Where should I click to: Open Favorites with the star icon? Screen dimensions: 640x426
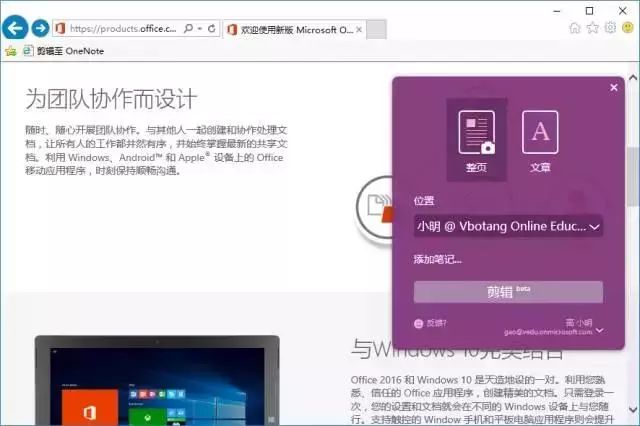(593, 28)
